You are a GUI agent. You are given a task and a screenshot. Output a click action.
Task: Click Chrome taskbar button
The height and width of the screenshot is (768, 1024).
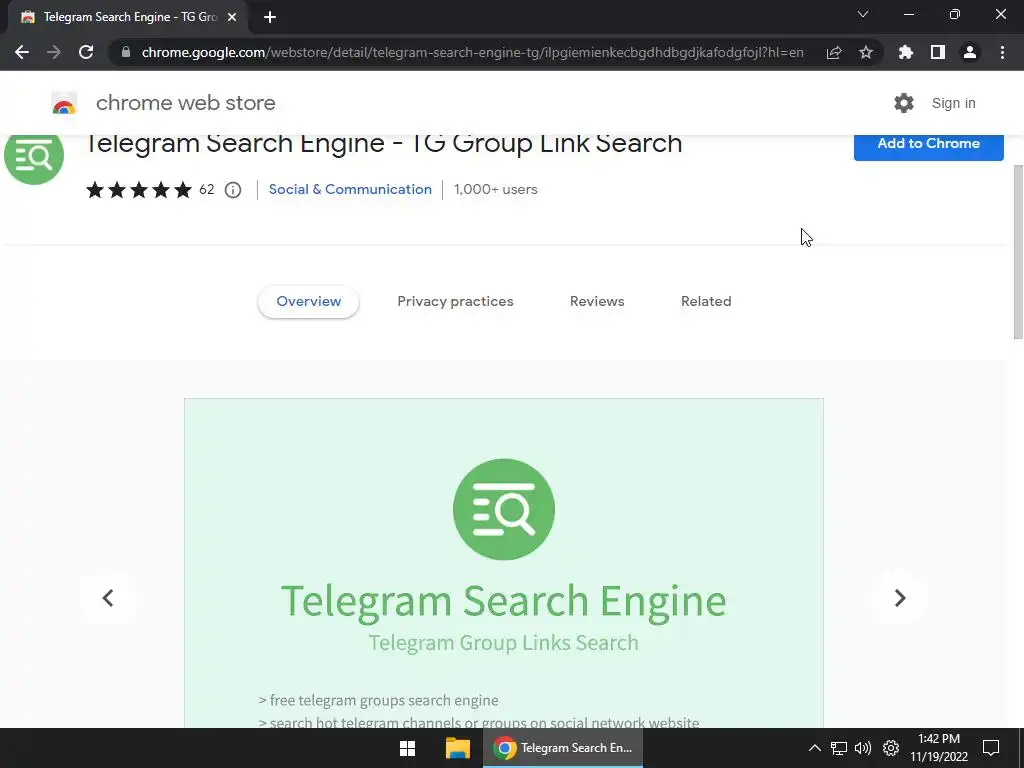(x=563, y=748)
